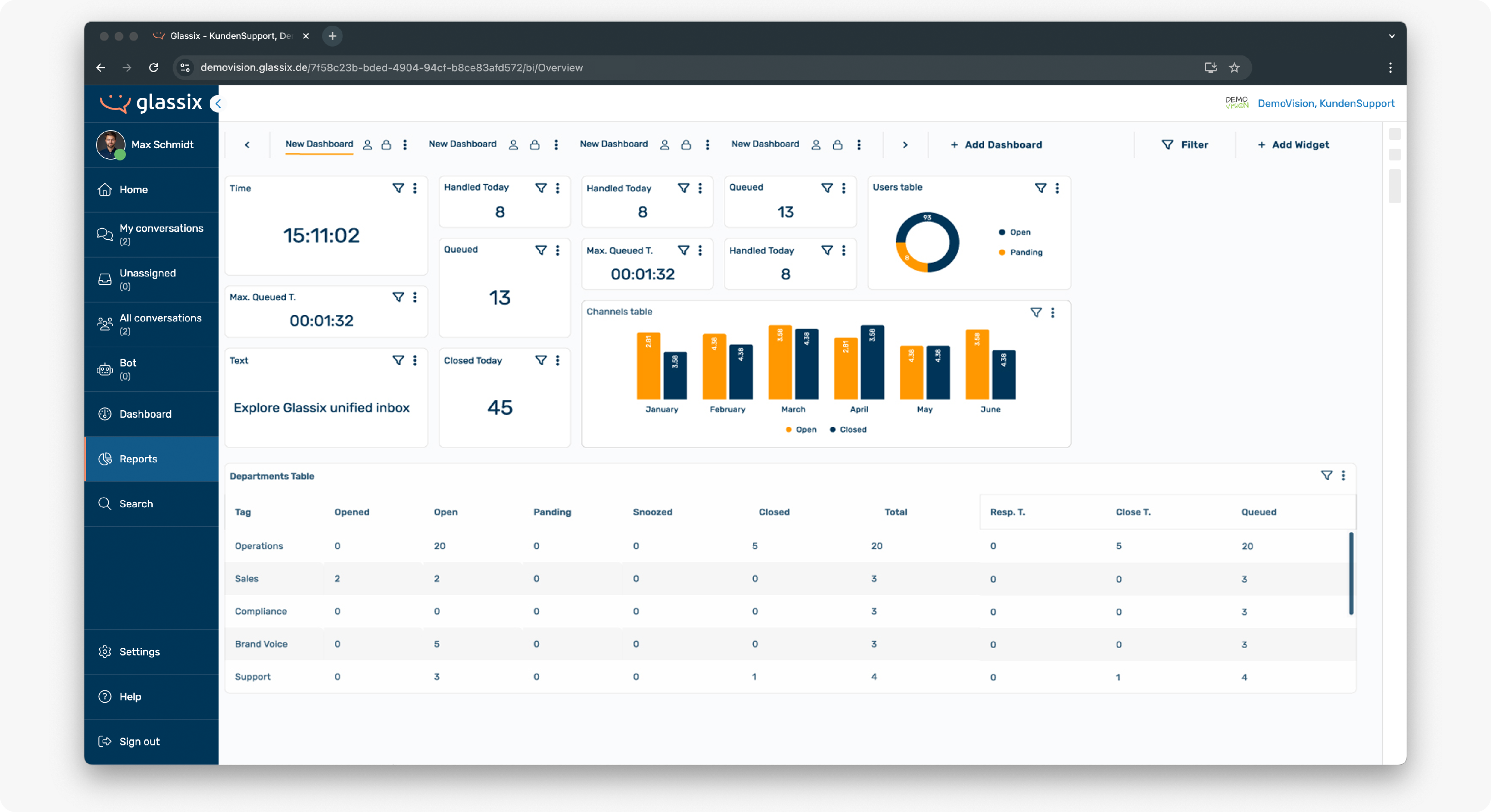The width and height of the screenshot is (1491, 812).
Task: Click the Brand Voice row tag
Action: [x=261, y=644]
